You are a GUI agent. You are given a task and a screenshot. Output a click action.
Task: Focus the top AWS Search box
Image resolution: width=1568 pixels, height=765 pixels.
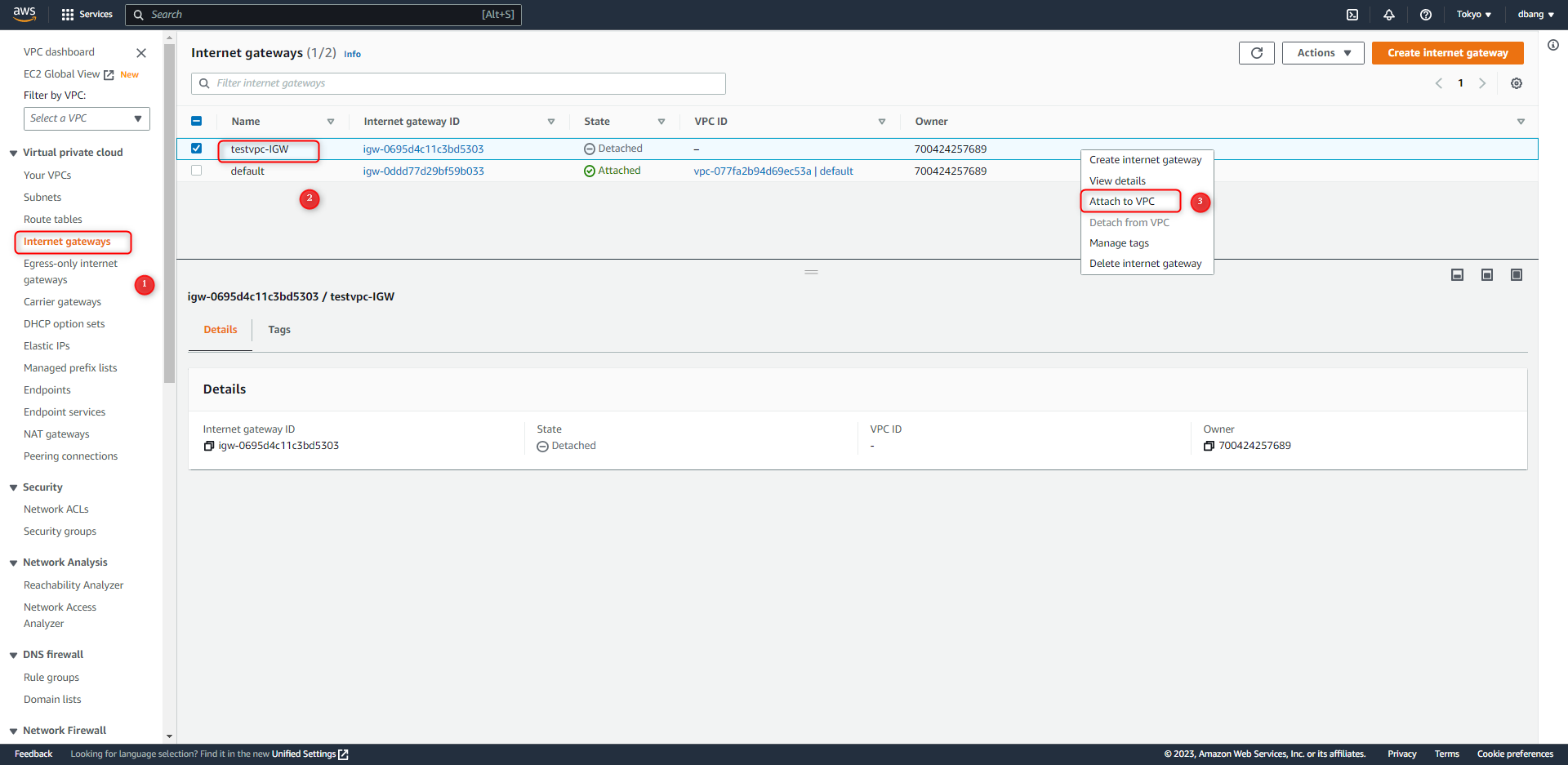pyautogui.click(x=323, y=15)
